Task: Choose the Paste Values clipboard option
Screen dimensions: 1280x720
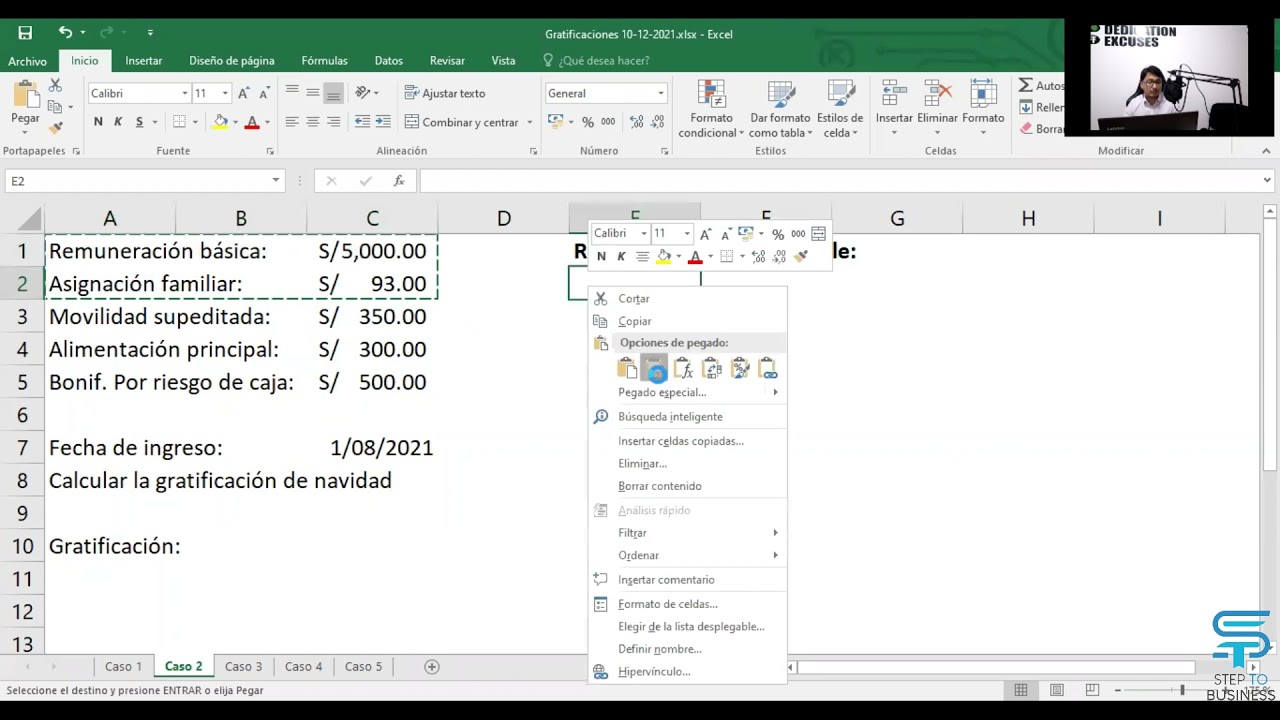Action: [654, 369]
